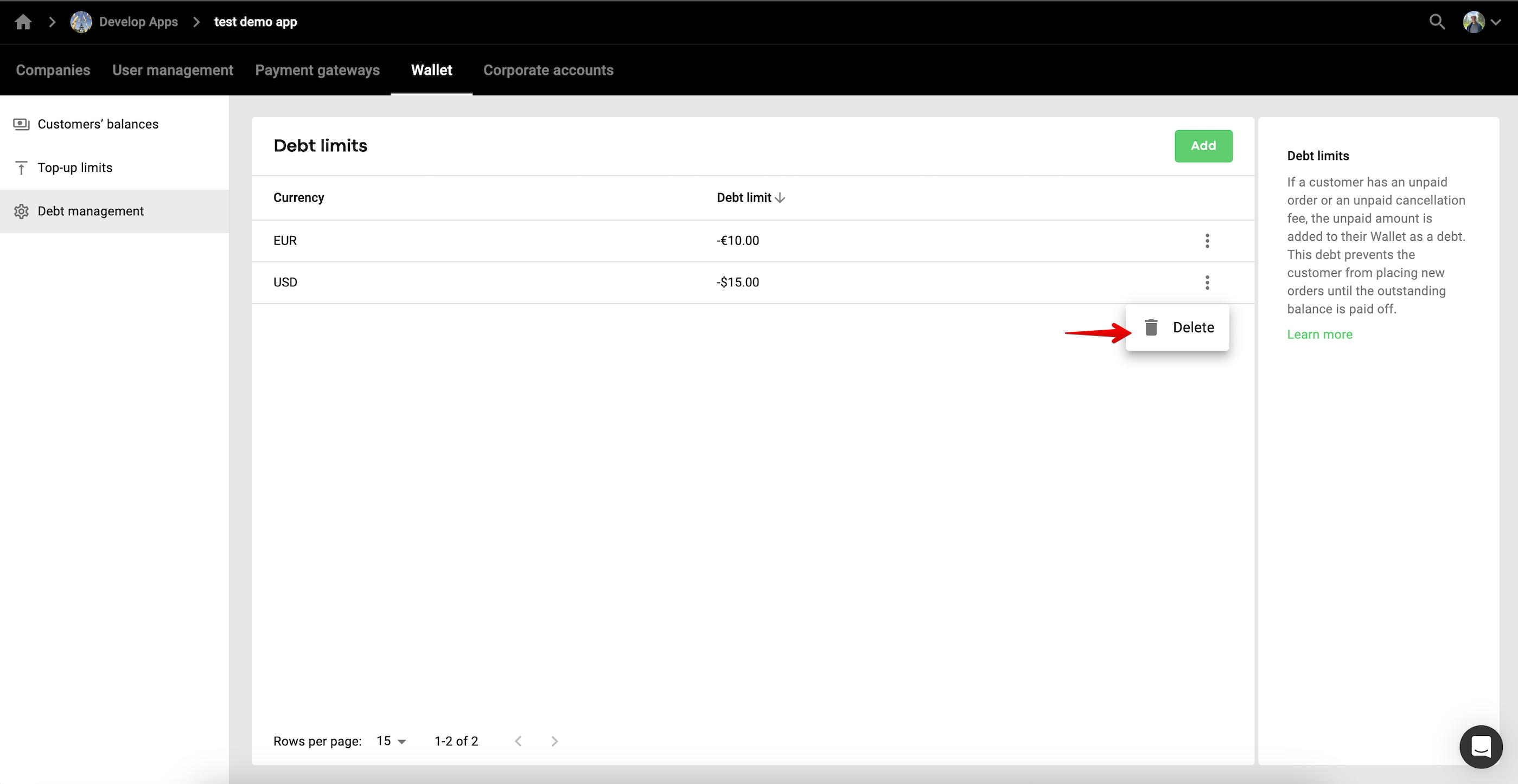Click the green Add button
Viewport: 1518px width, 784px height.
1203,145
